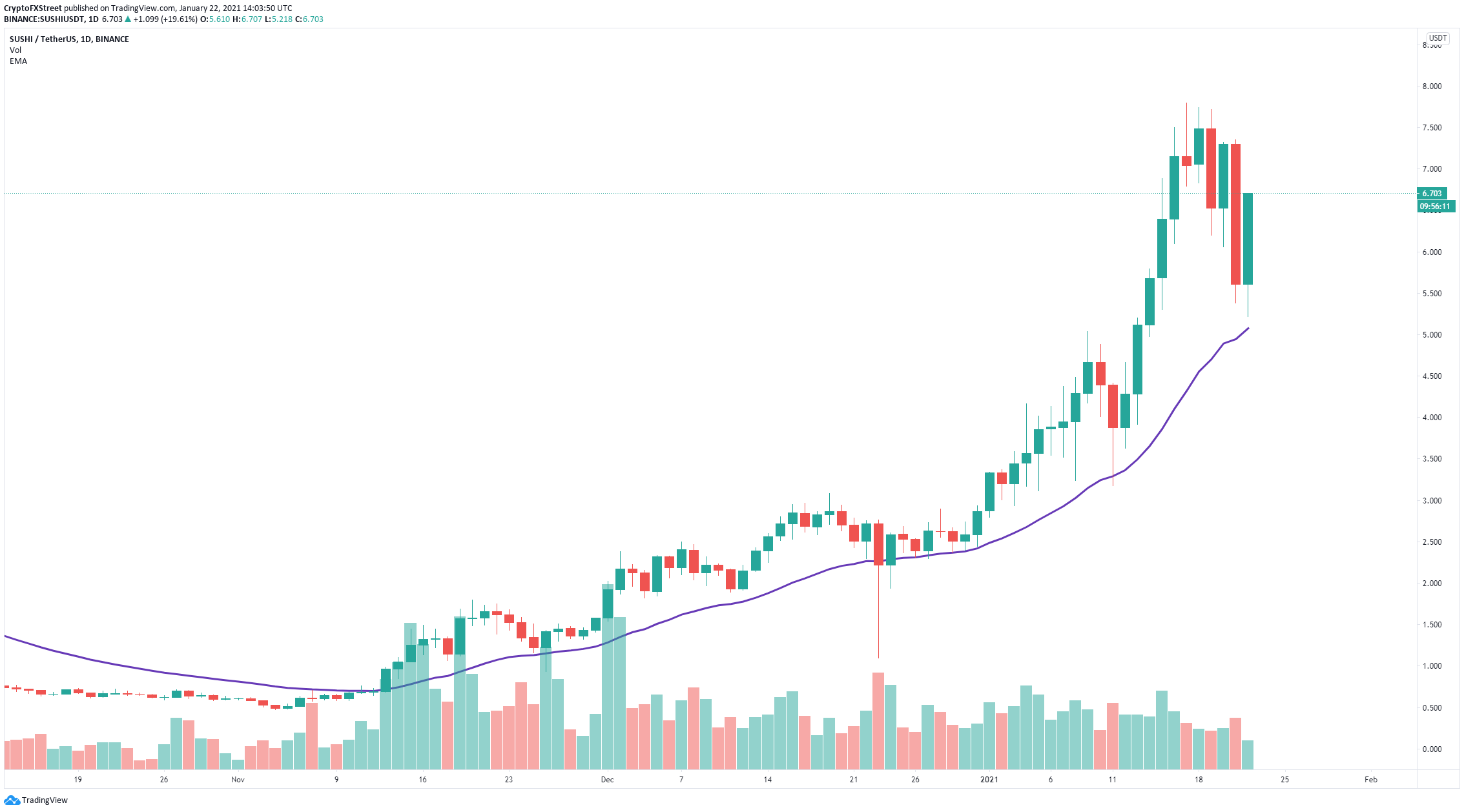Click the tallest volume bar near Dec
Viewport: 1464px width, 812px height.
pos(608,677)
